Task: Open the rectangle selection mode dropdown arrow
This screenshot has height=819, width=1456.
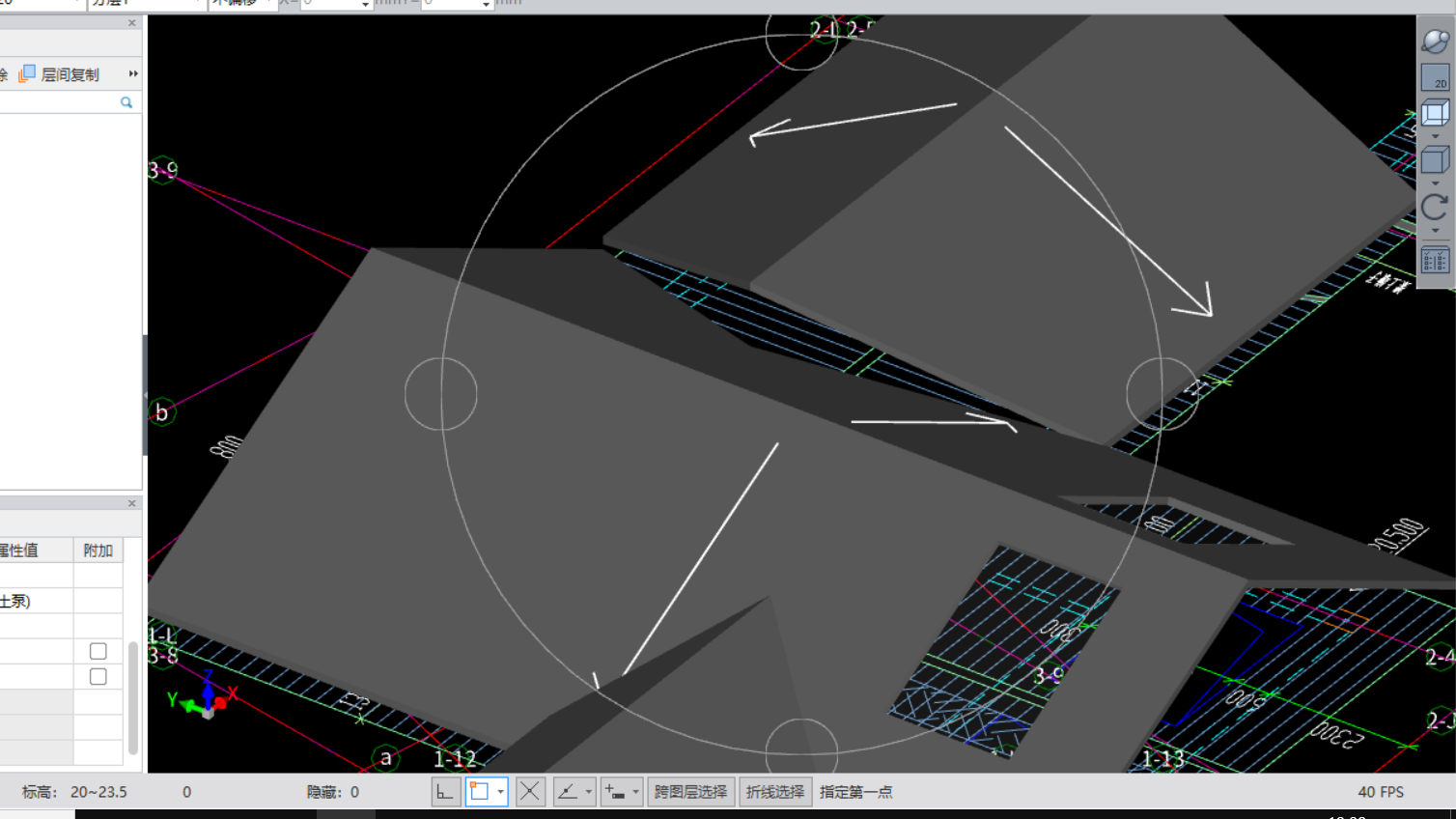Action: [x=500, y=792]
